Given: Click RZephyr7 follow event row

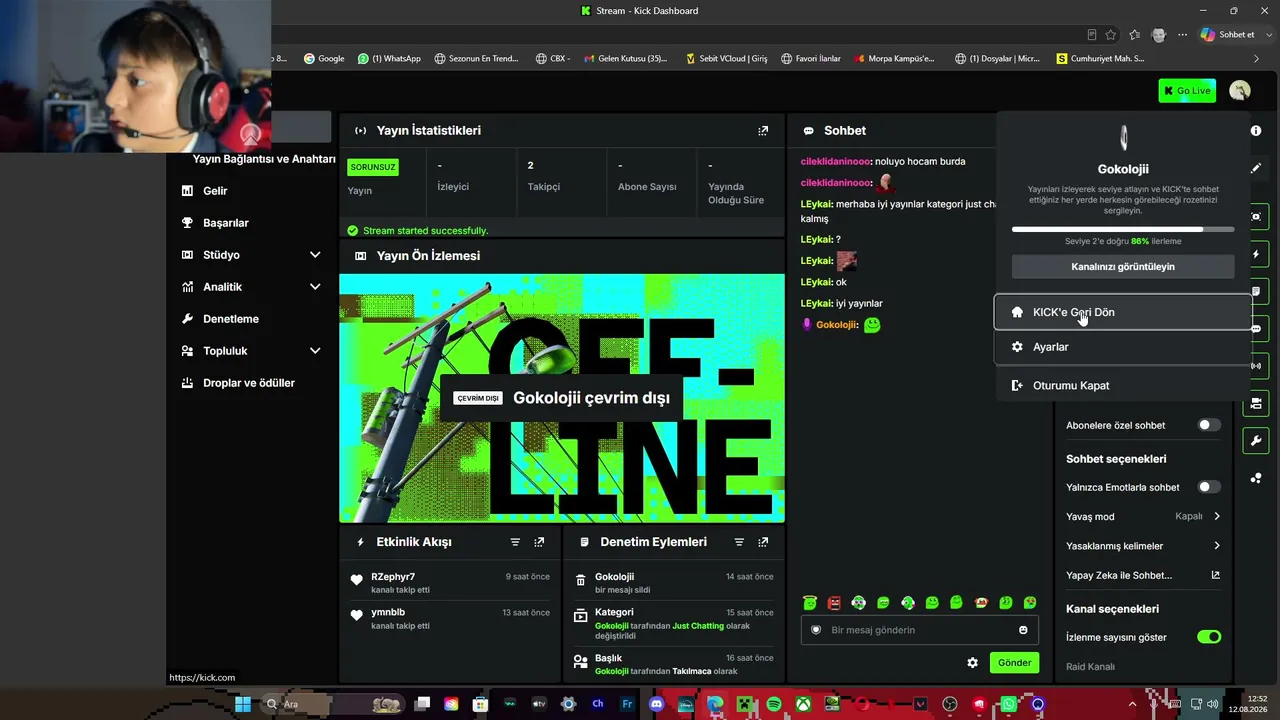Looking at the screenshot, I should (x=450, y=583).
